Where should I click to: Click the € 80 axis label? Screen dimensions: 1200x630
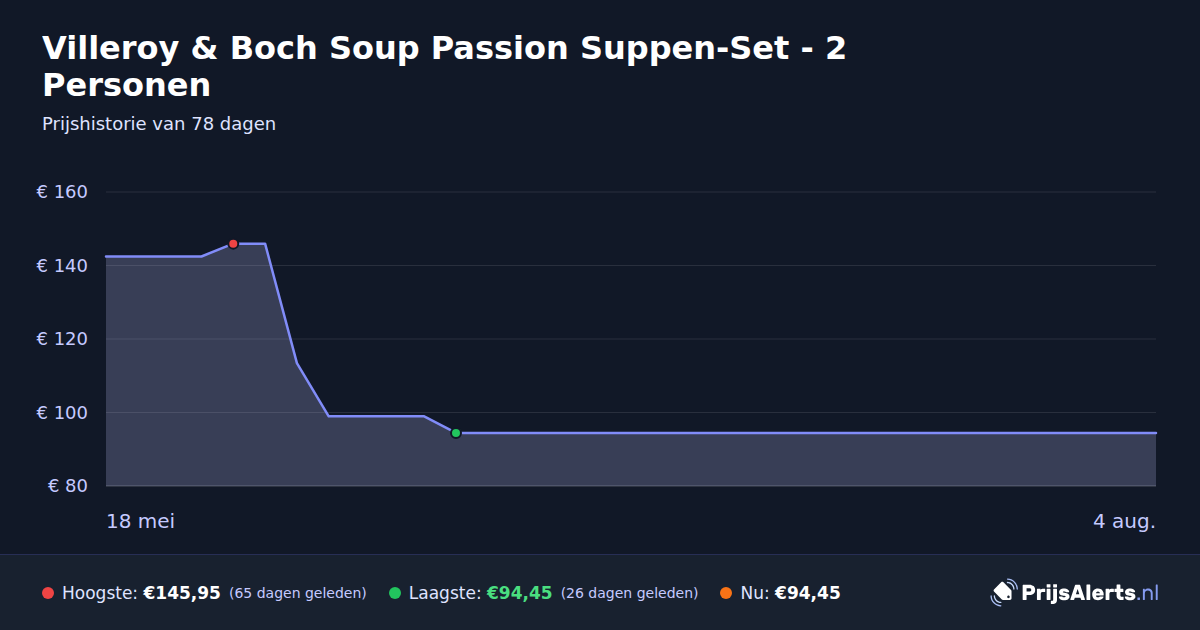[68, 486]
